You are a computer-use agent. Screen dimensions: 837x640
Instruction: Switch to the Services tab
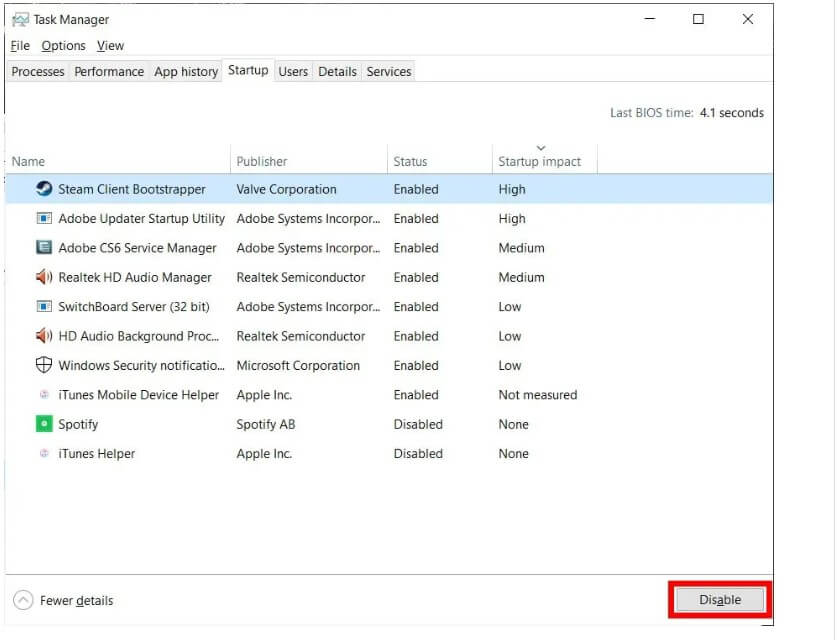pos(388,71)
